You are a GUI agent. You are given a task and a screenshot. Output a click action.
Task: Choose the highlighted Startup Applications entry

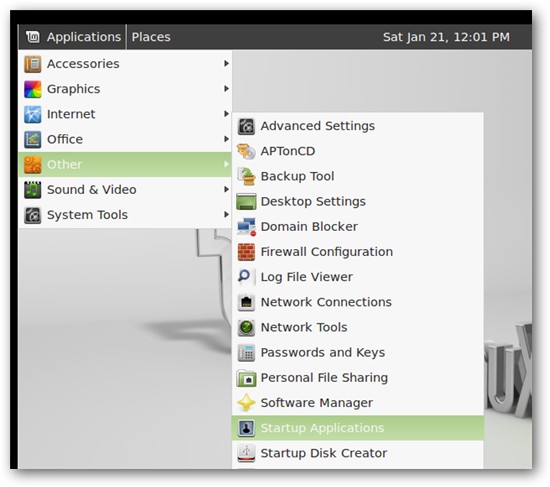(x=358, y=428)
